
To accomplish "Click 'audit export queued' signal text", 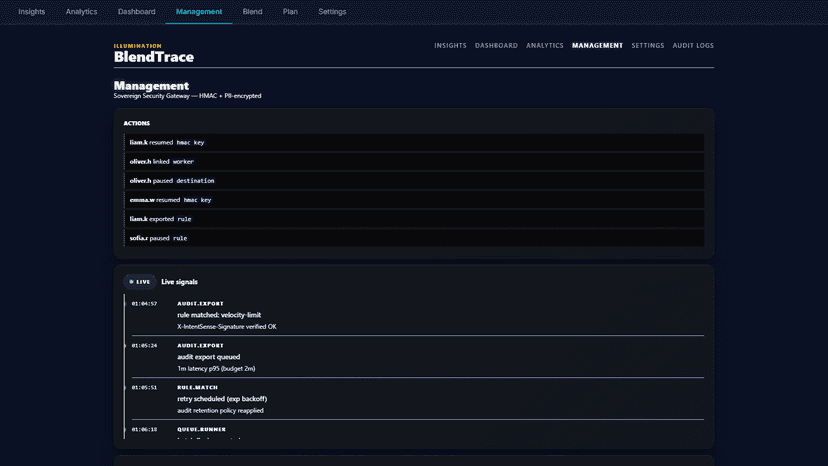I will [x=209, y=357].
